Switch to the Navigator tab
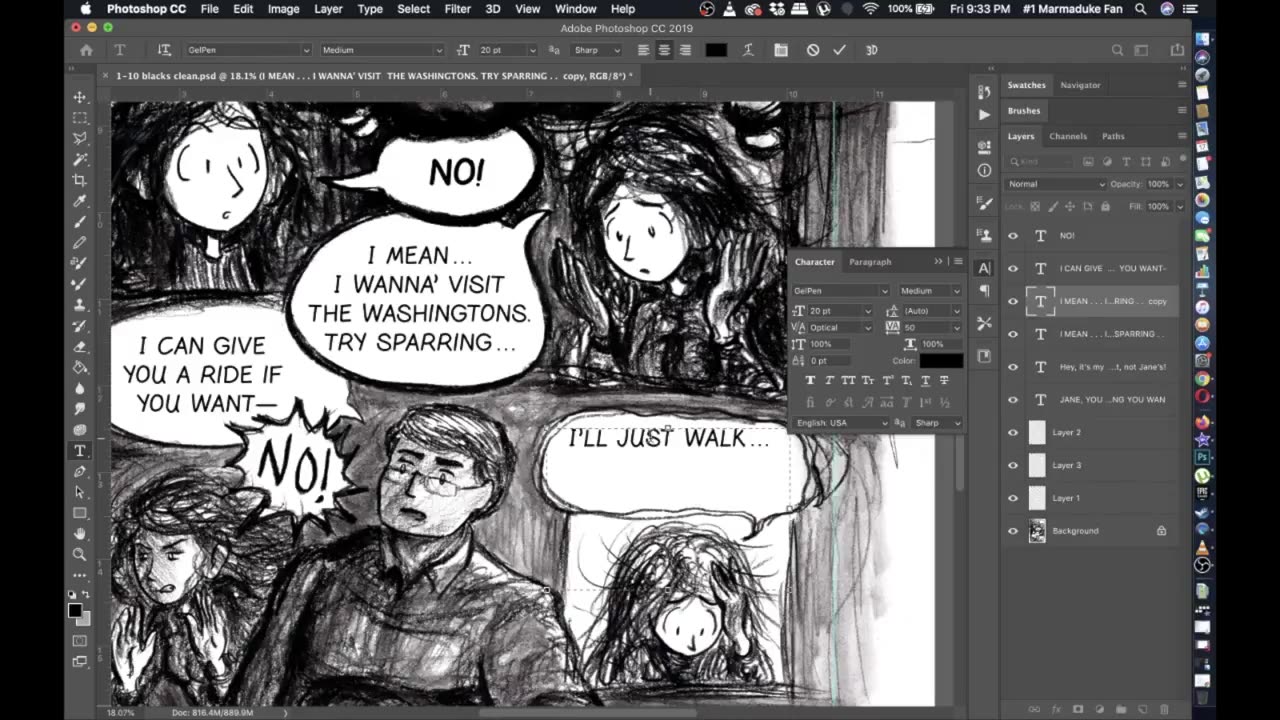 pyautogui.click(x=1080, y=86)
